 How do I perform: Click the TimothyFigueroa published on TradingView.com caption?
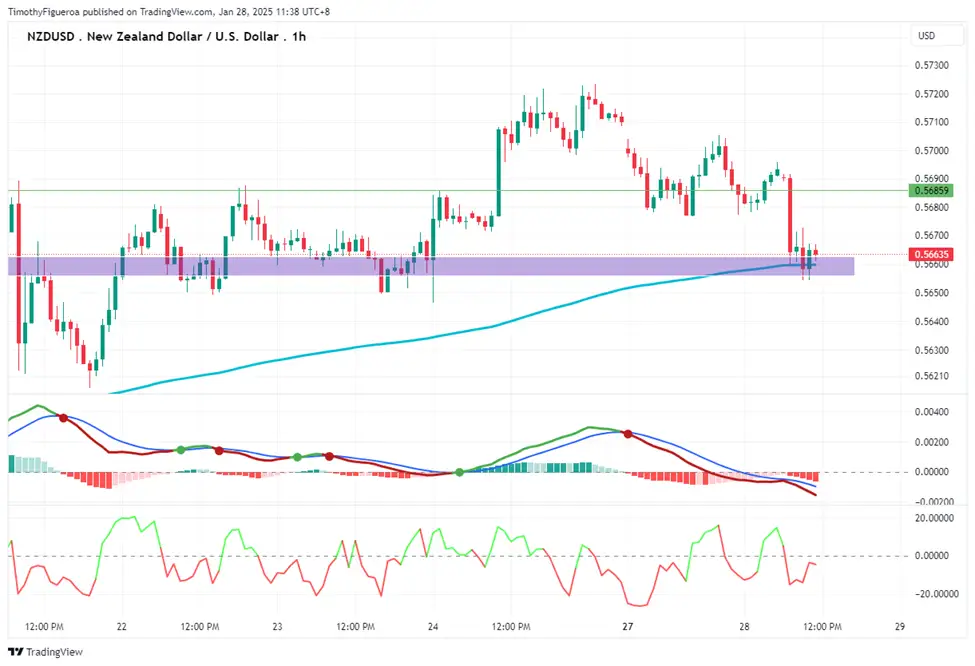(169, 12)
